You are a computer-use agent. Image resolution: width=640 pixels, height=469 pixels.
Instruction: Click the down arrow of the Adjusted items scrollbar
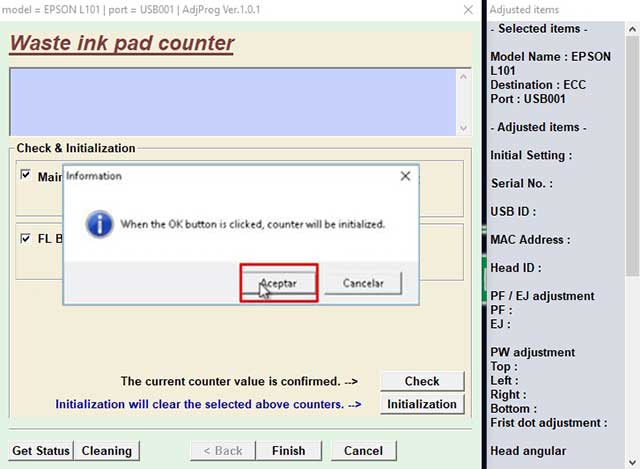click(632, 462)
